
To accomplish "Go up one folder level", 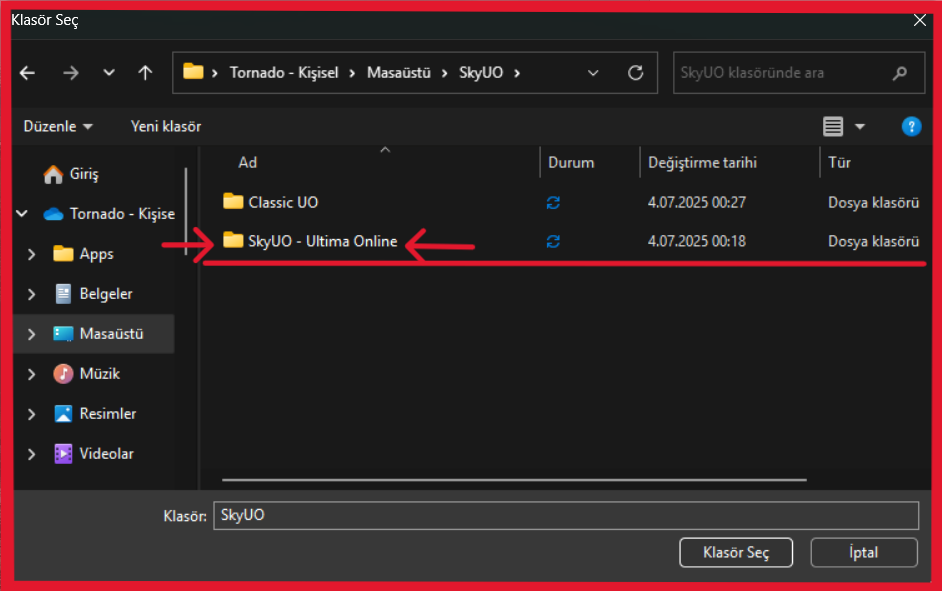I will pyautogui.click(x=145, y=73).
